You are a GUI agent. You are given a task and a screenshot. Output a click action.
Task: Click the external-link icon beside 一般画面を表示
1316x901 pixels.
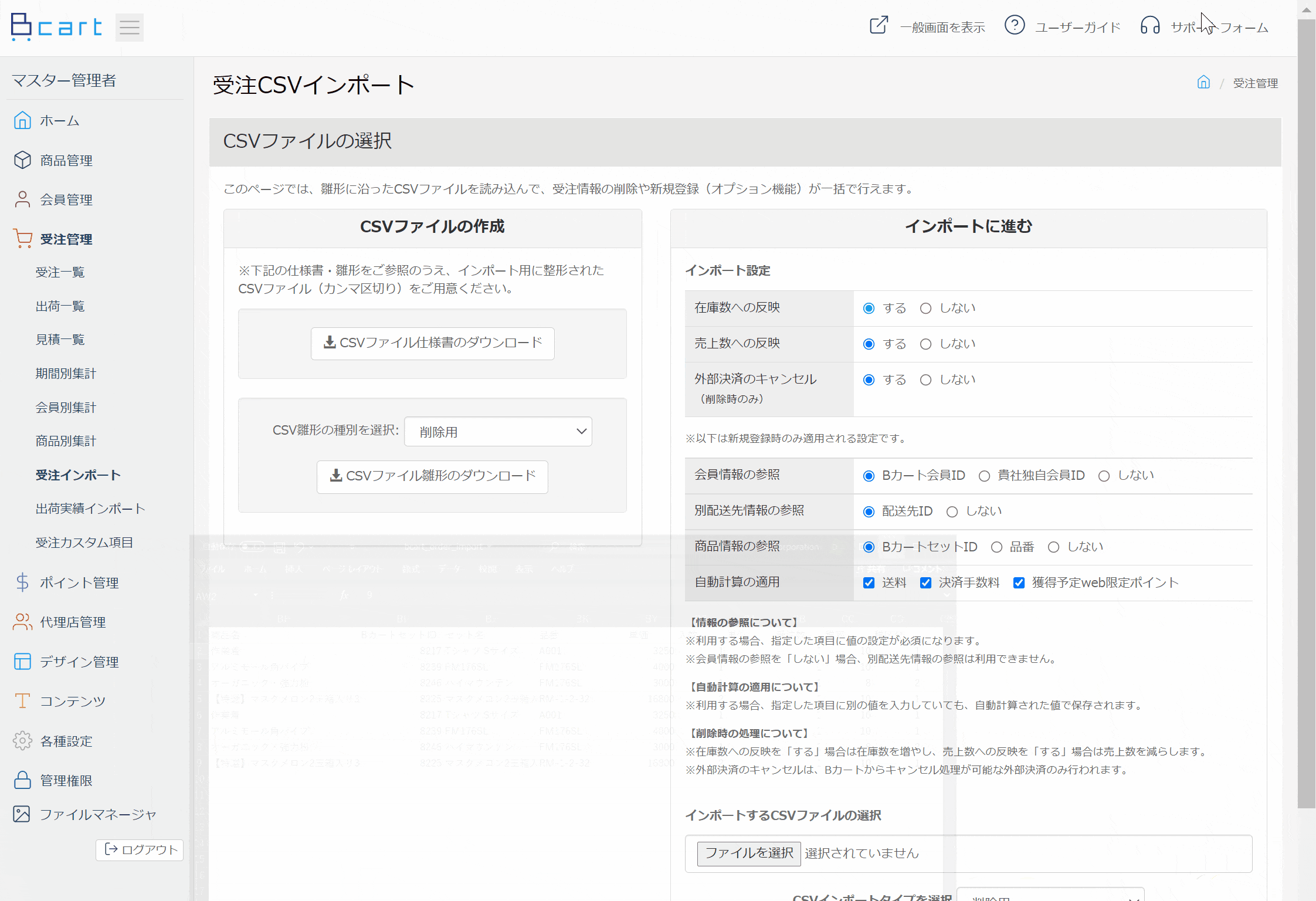point(879,25)
